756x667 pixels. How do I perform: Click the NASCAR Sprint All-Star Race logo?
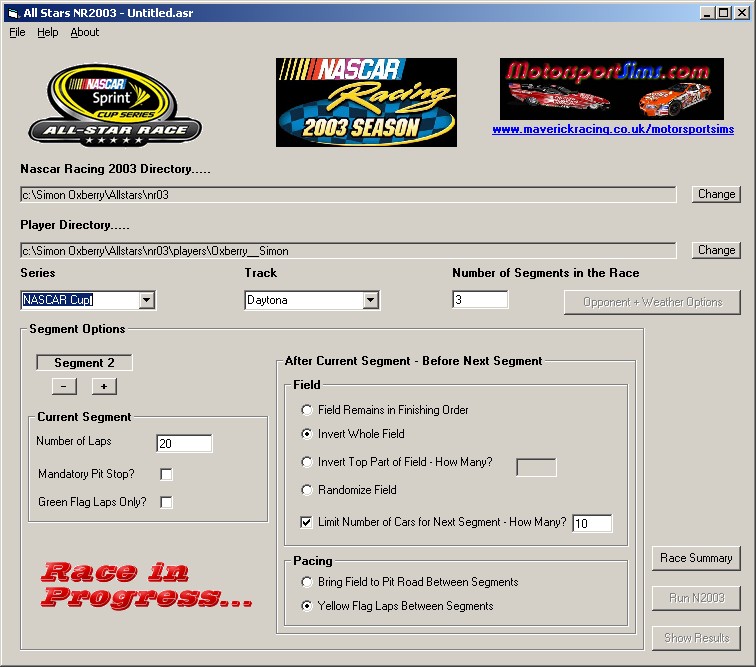coord(115,104)
